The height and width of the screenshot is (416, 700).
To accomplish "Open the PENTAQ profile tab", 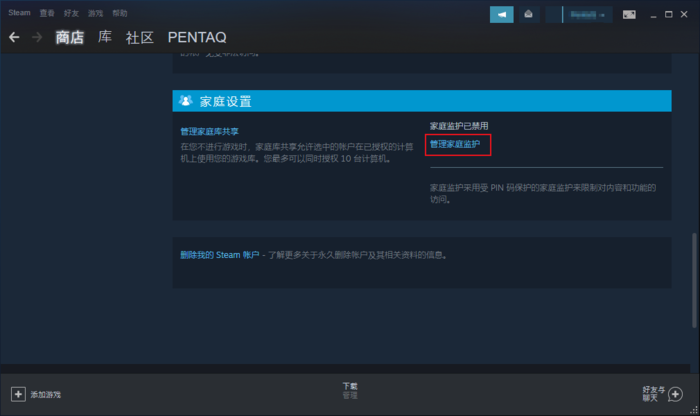I will (197, 37).
